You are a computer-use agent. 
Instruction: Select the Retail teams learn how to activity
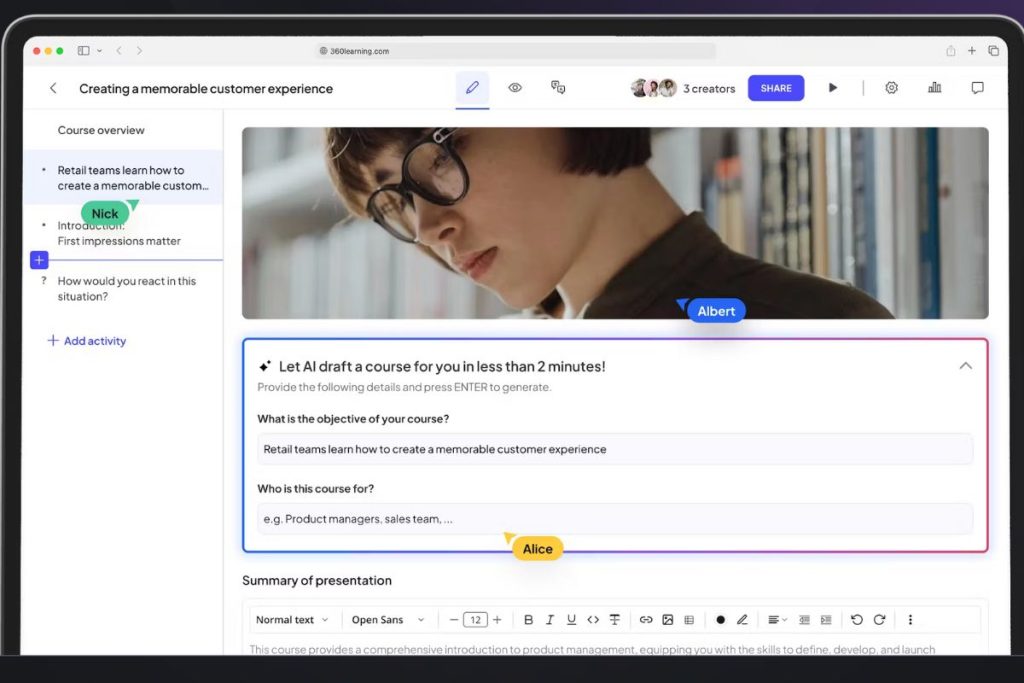pos(123,178)
